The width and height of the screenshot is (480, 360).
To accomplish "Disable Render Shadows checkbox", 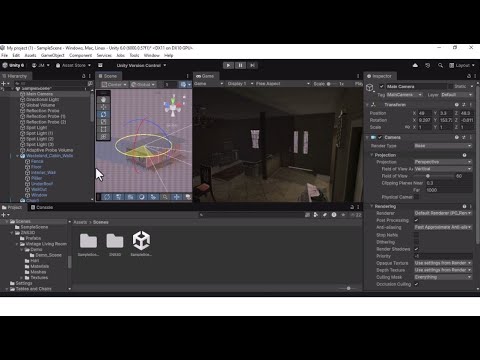I will point(416,249).
